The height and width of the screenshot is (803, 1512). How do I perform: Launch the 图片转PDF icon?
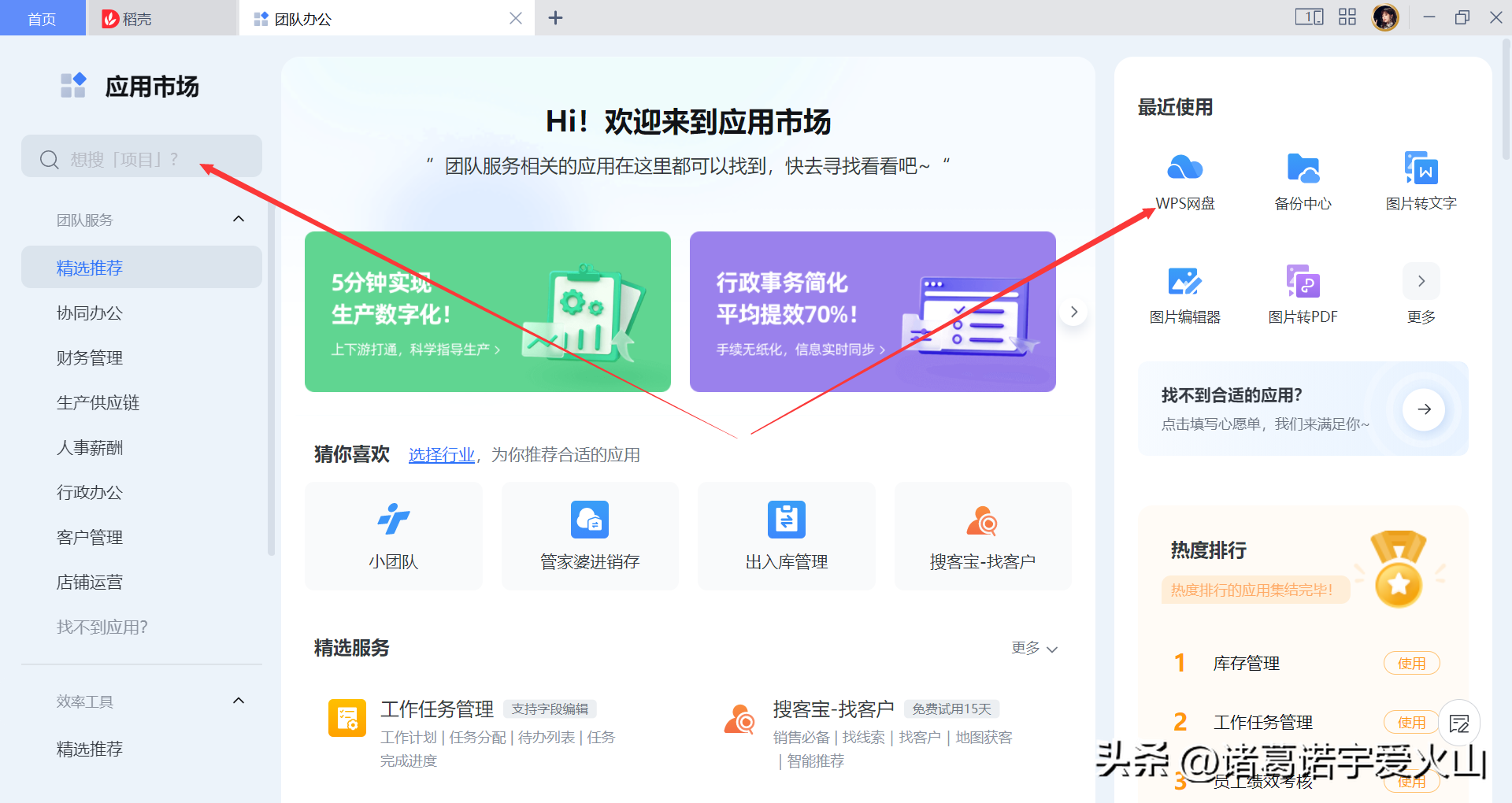(1303, 281)
